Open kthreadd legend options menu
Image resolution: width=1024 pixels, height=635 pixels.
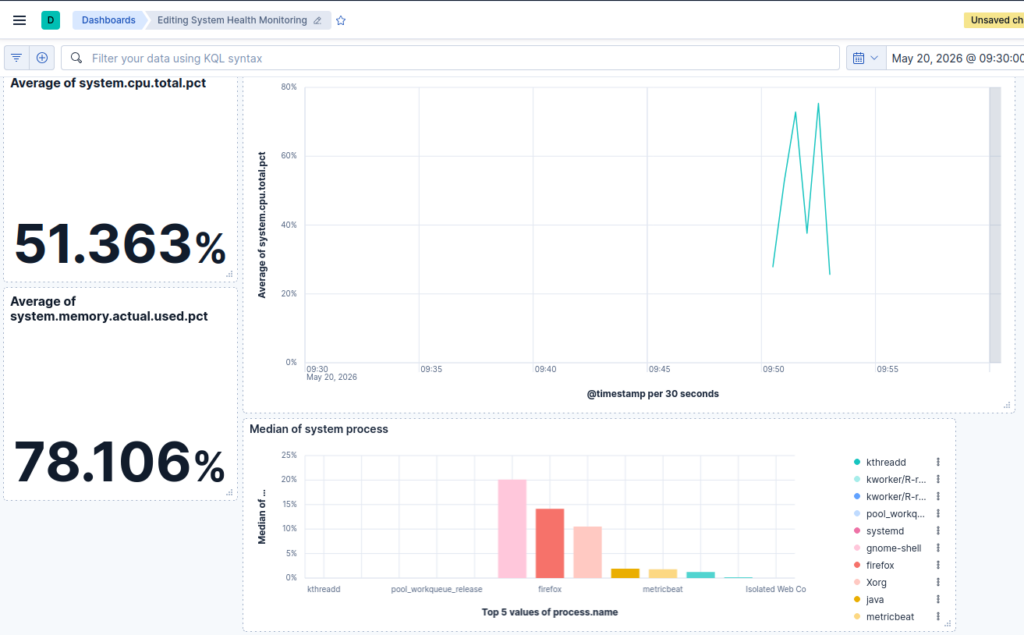pyautogui.click(x=938, y=462)
